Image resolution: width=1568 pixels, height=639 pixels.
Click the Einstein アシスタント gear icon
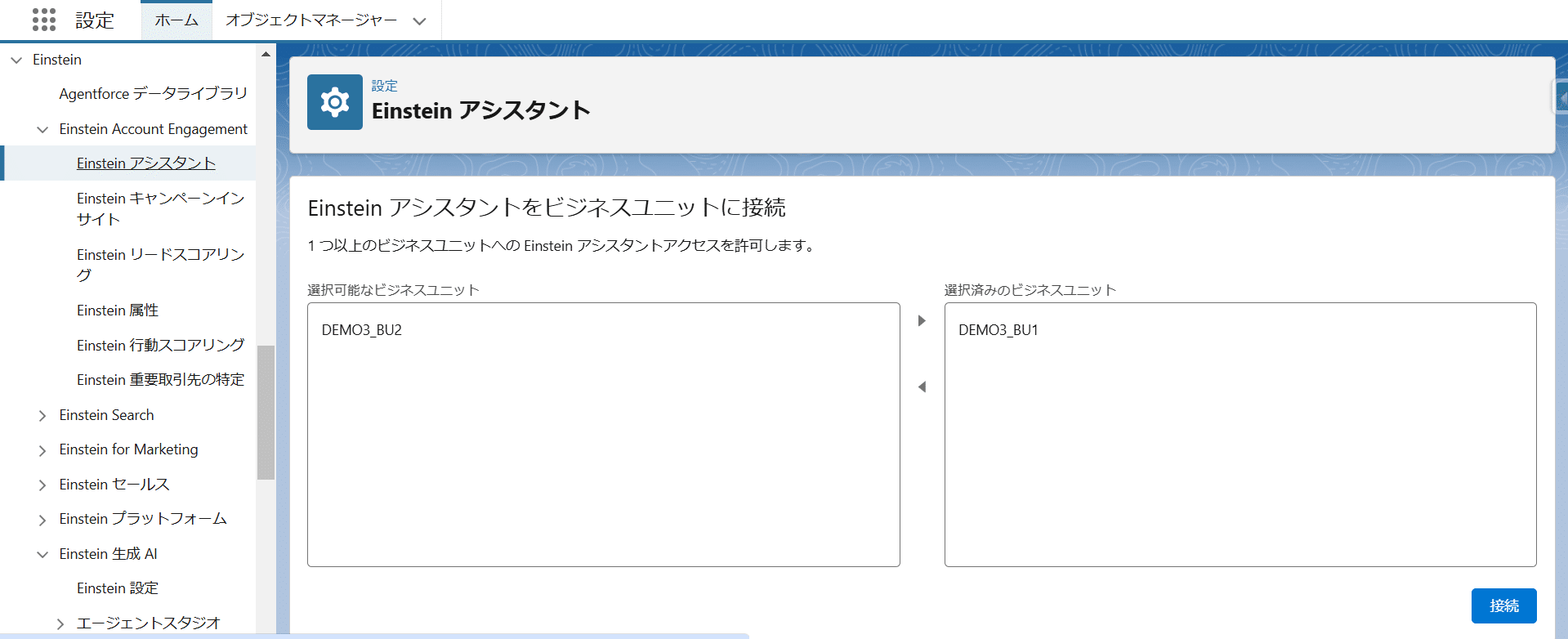334,102
